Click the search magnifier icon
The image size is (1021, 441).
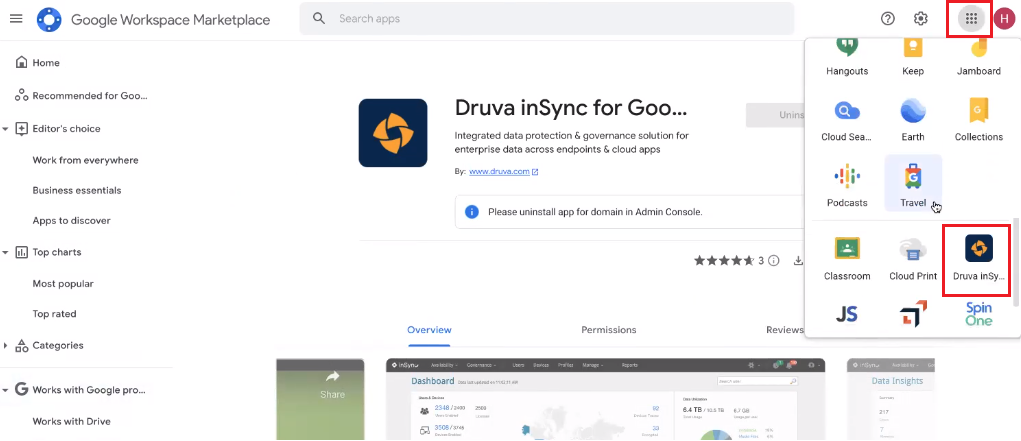(318, 18)
